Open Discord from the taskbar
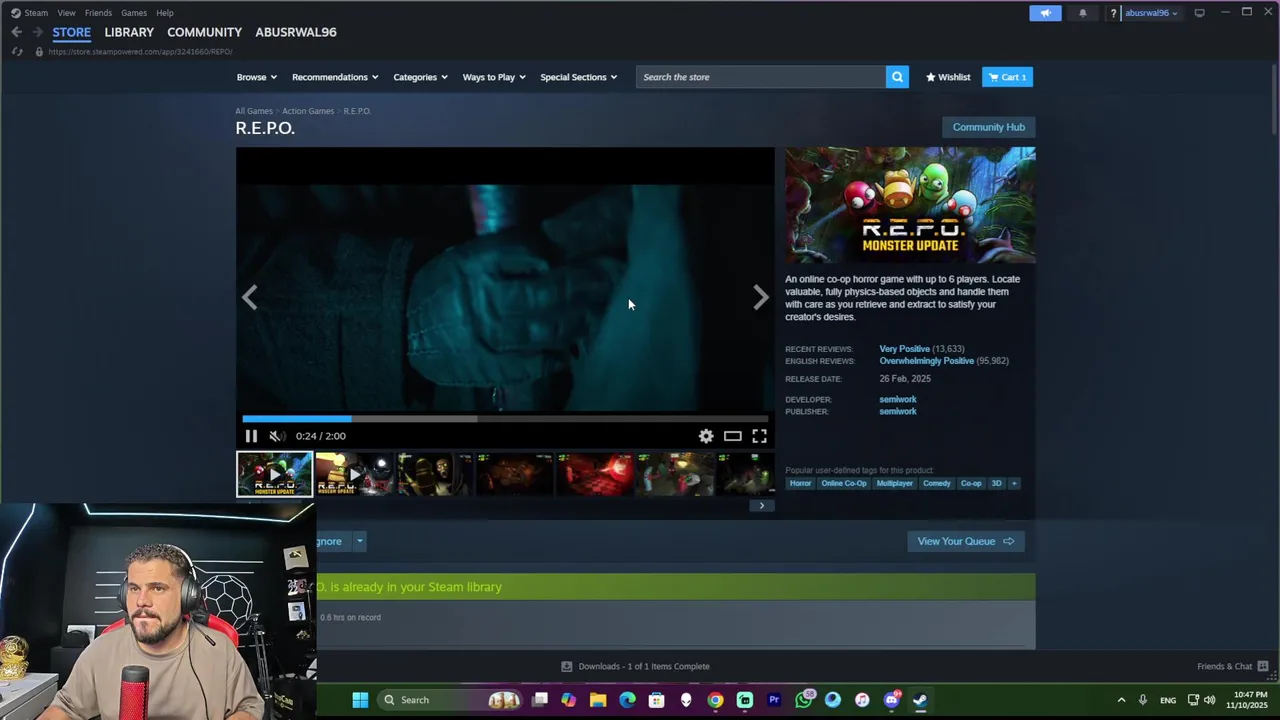The image size is (1280, 720). 892,700
